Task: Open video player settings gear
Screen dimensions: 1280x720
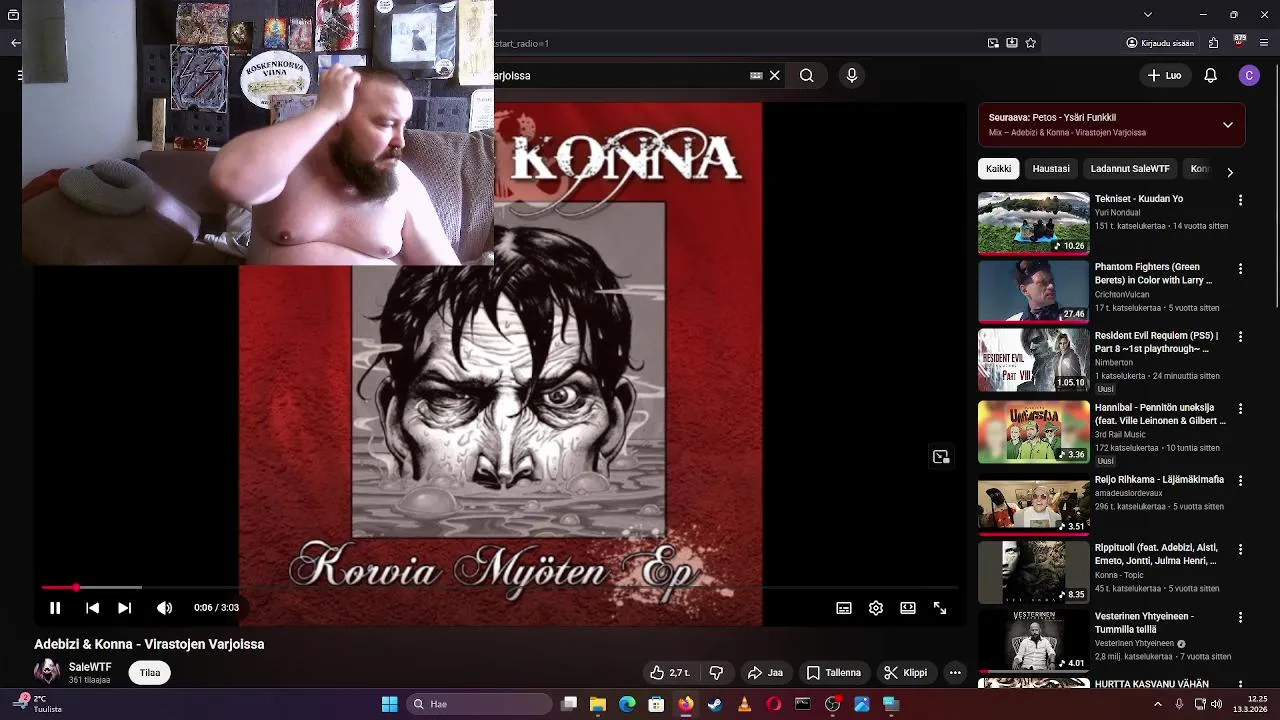Action: pyautogui.click(x=876, y=608)
